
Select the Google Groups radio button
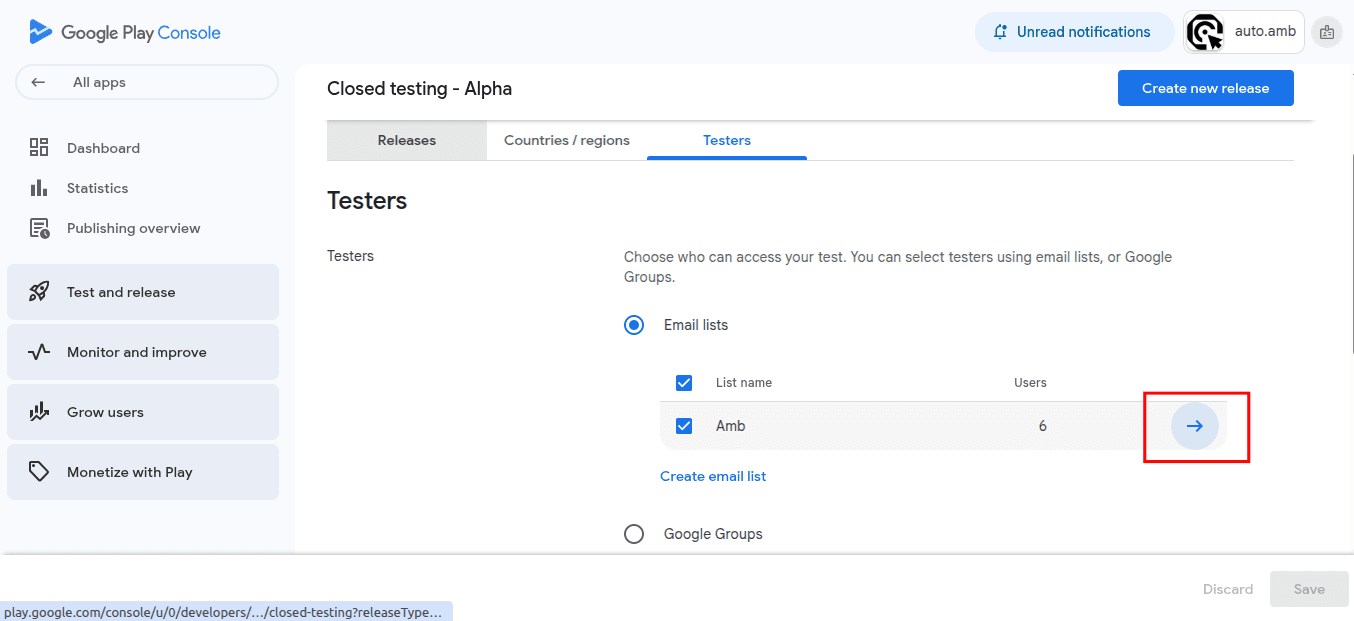coord(634,534)
